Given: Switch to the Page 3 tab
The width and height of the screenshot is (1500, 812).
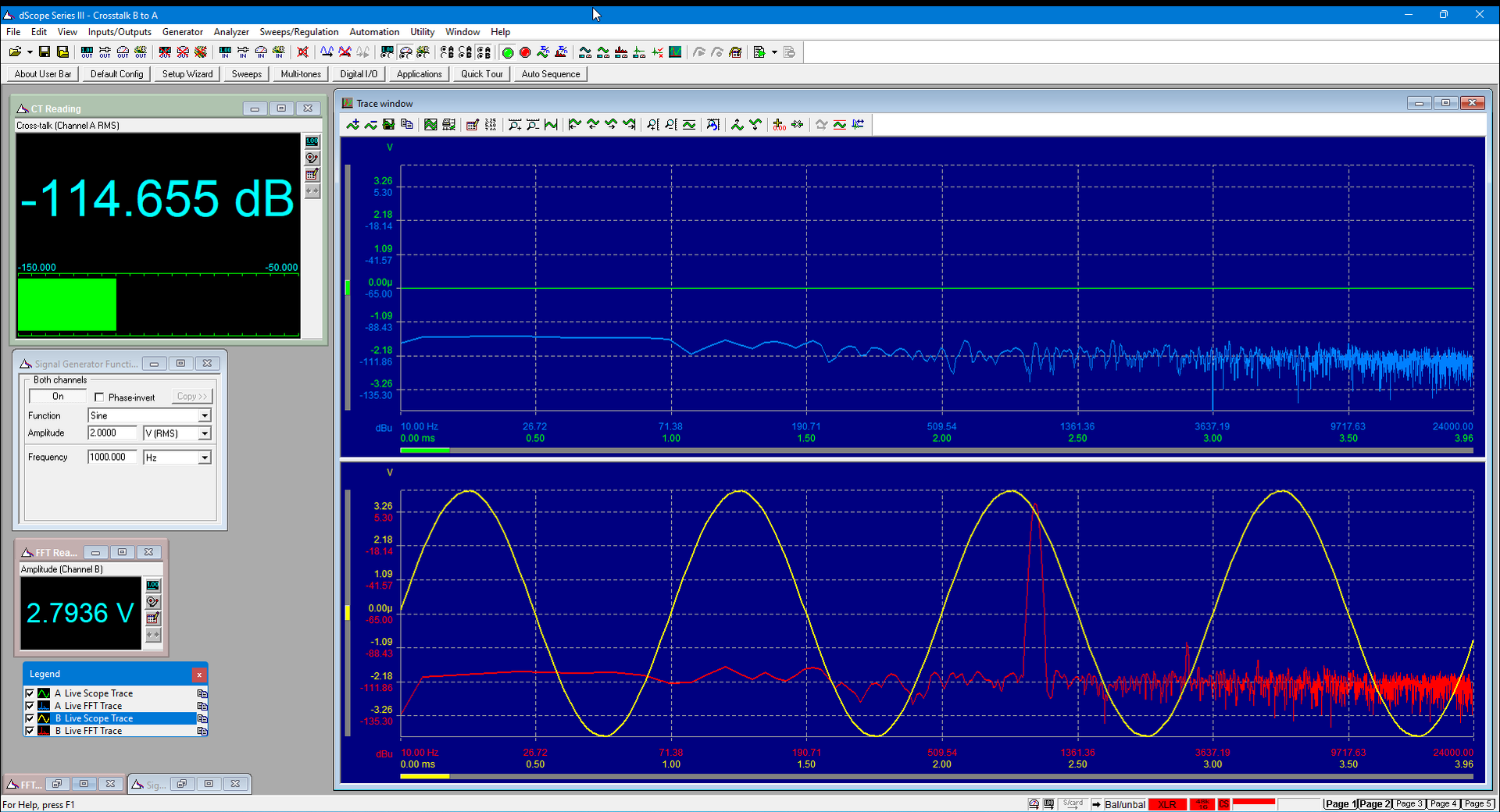Looking at the screenshot, I should pos(1409,803).
